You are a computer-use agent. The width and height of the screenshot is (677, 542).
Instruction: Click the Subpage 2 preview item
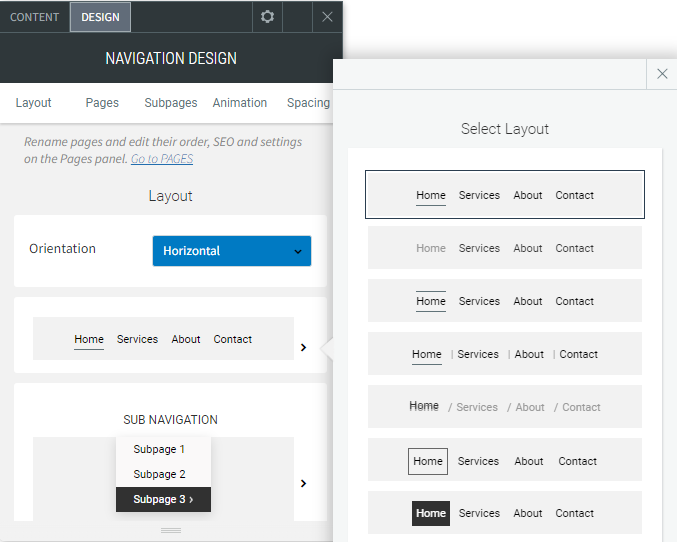click(163, 474)
